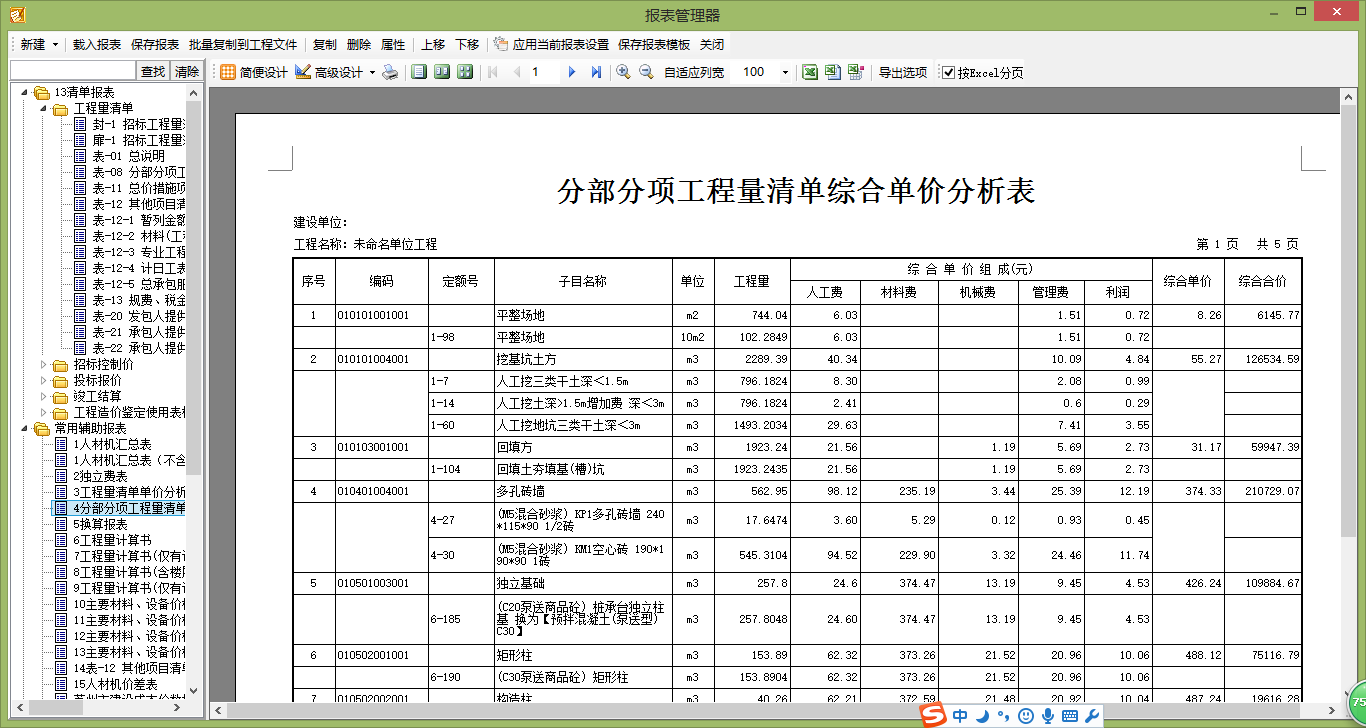The width and height of the screenshot is (1366, 728).
Task: Click 删除 toolbar item
Action: [x=359, y=45]
